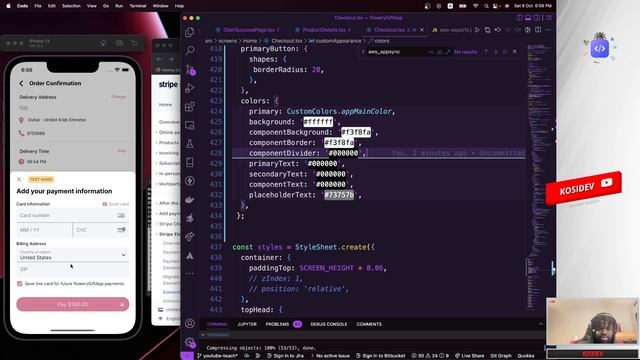Click Git Graph in status bar
The height and width of the screenshot is (360, 640).
pyautogui.click(x=501, y=356)
